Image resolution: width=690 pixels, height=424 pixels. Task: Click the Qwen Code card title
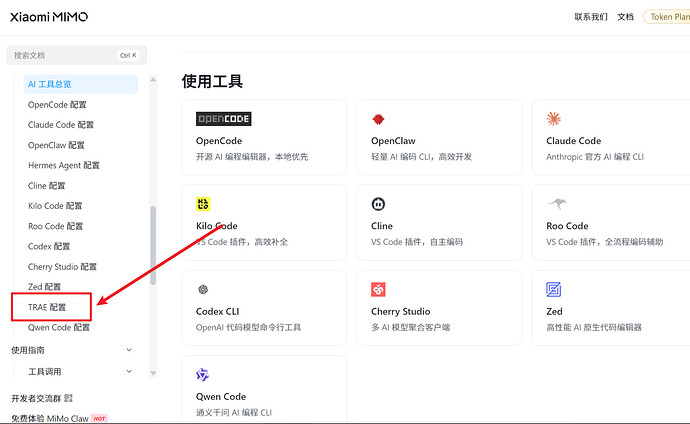tap(221, 397)
